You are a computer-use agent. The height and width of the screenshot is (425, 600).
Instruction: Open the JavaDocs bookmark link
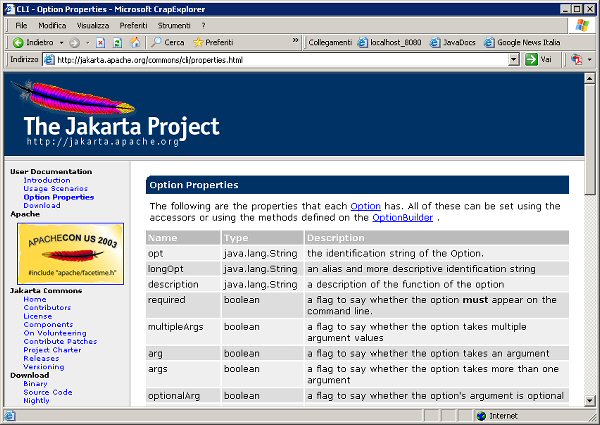(453, 42)
